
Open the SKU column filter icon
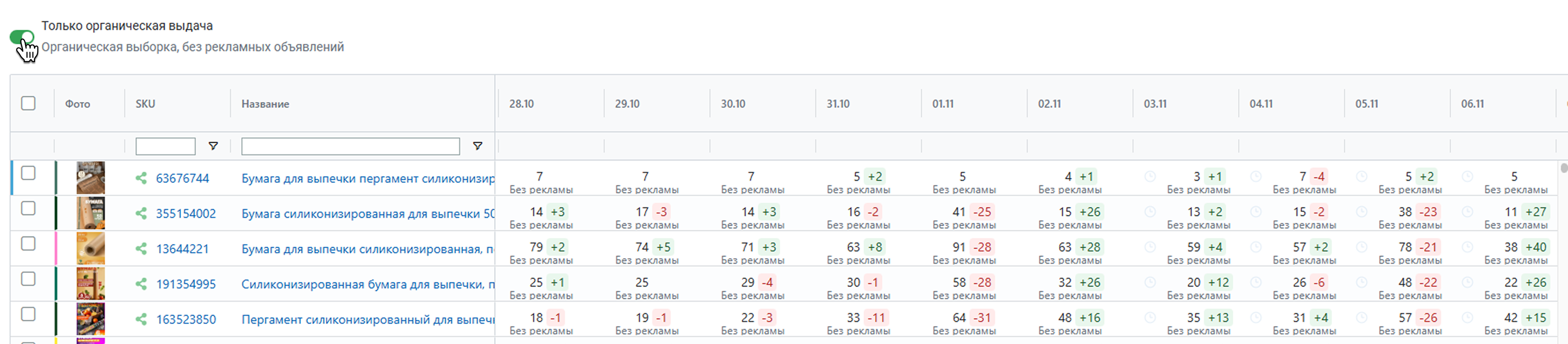213,146
